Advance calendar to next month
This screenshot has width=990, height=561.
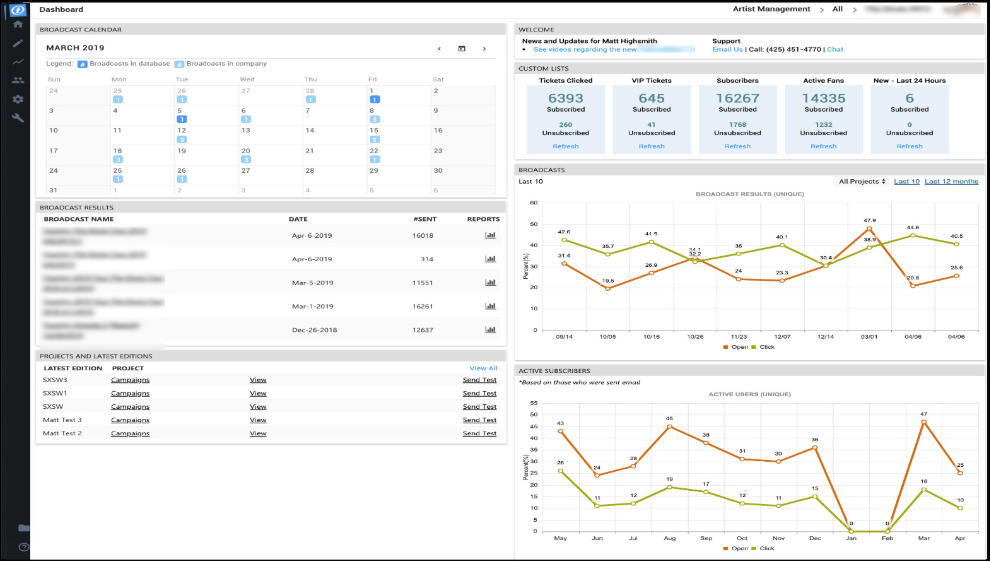484,49
